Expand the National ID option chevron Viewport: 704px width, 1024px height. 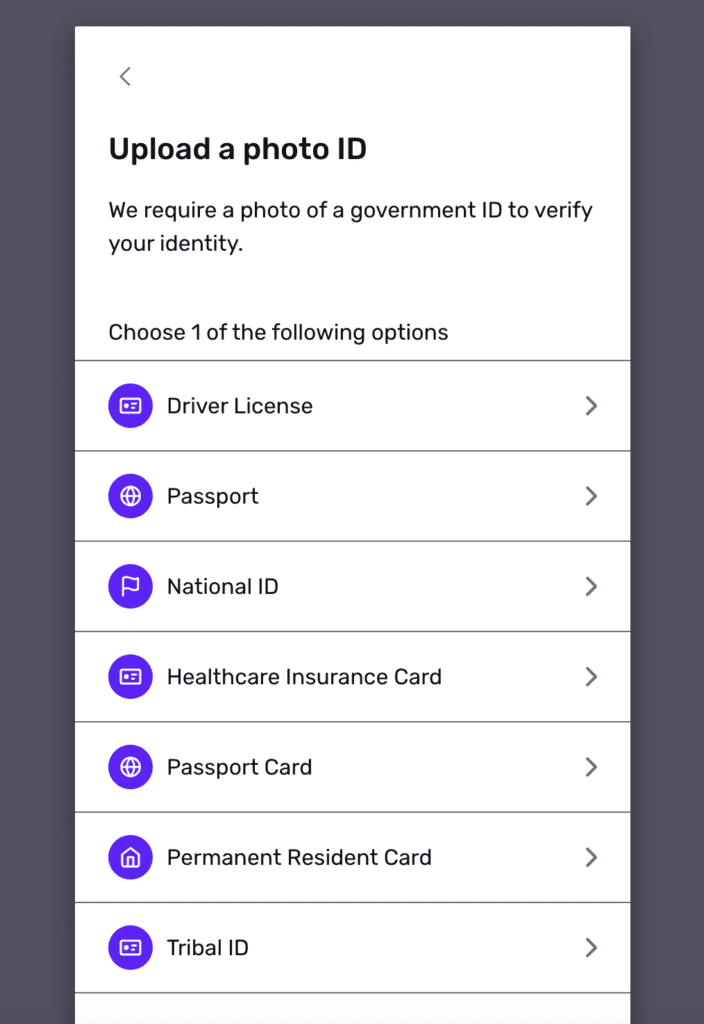(x=591, y=586)
